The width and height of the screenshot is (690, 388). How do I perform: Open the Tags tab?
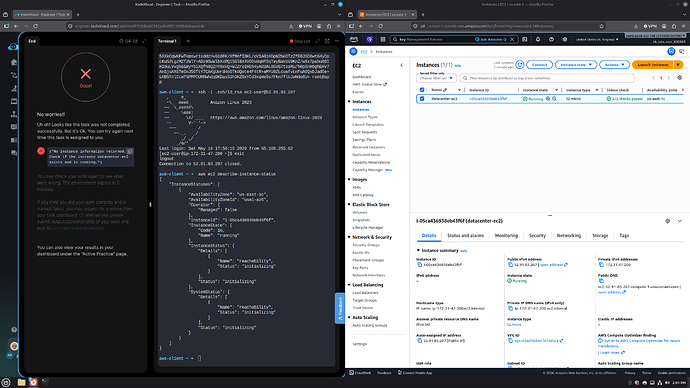[x=624, y=236]
